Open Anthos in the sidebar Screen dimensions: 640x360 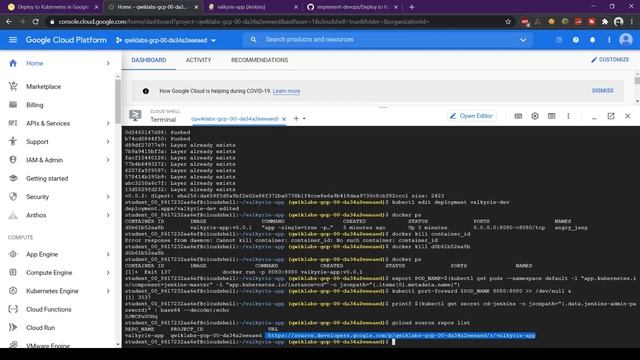point(36,215)
